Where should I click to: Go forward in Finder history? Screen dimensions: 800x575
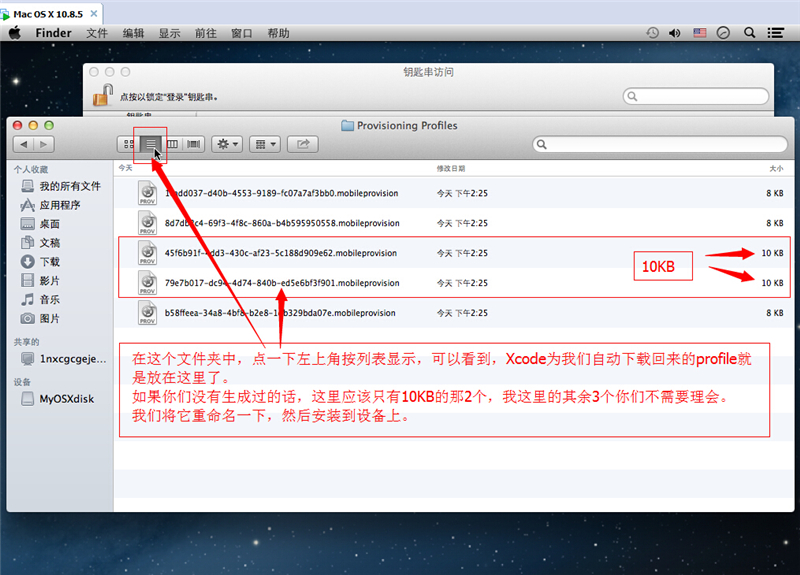(44, 144)
